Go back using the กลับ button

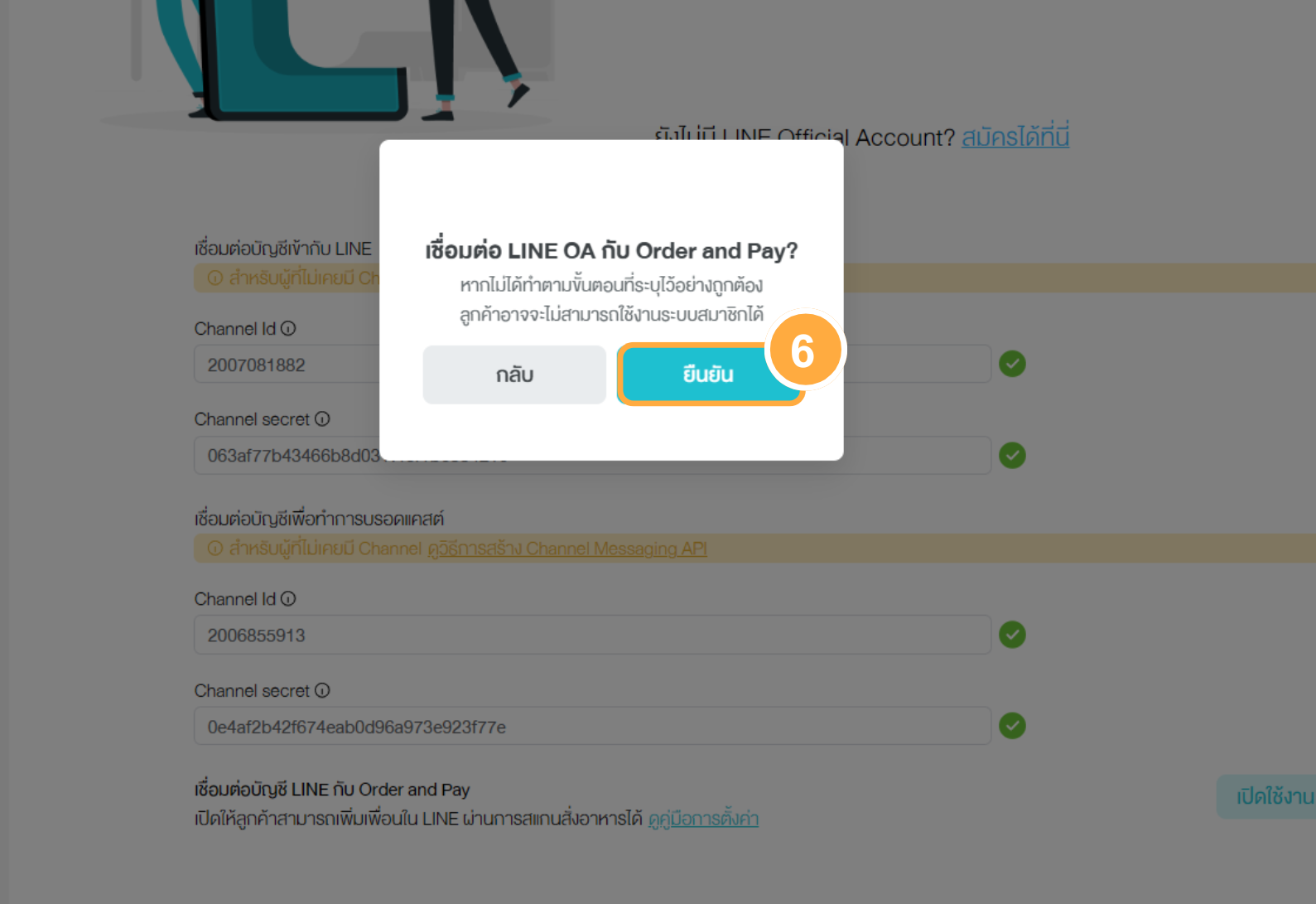pyautogui.click(x=514, y=375)
